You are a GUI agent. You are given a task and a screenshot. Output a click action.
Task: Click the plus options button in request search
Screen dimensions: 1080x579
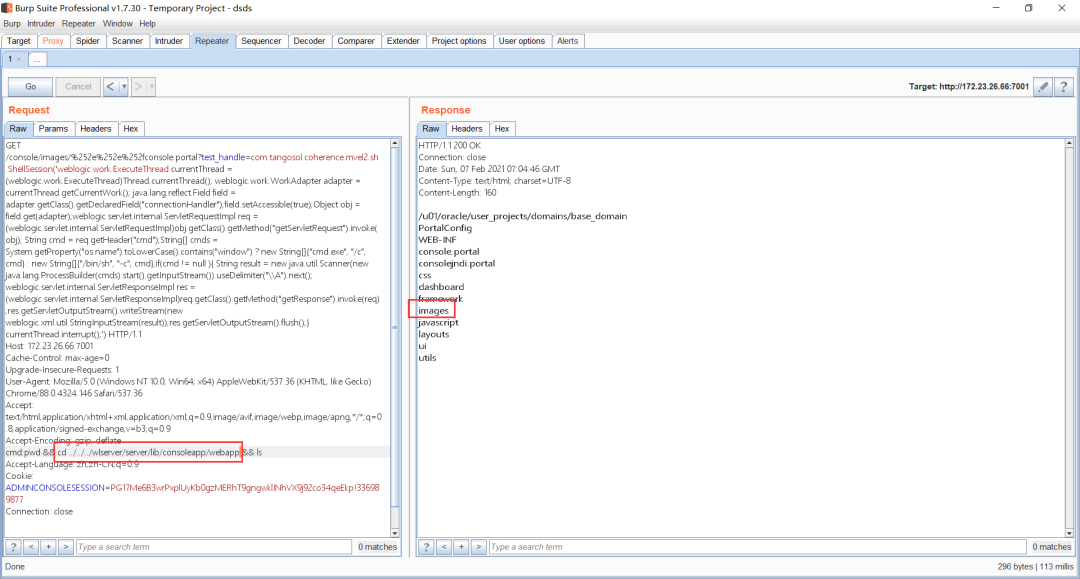(x=48, y=547)
